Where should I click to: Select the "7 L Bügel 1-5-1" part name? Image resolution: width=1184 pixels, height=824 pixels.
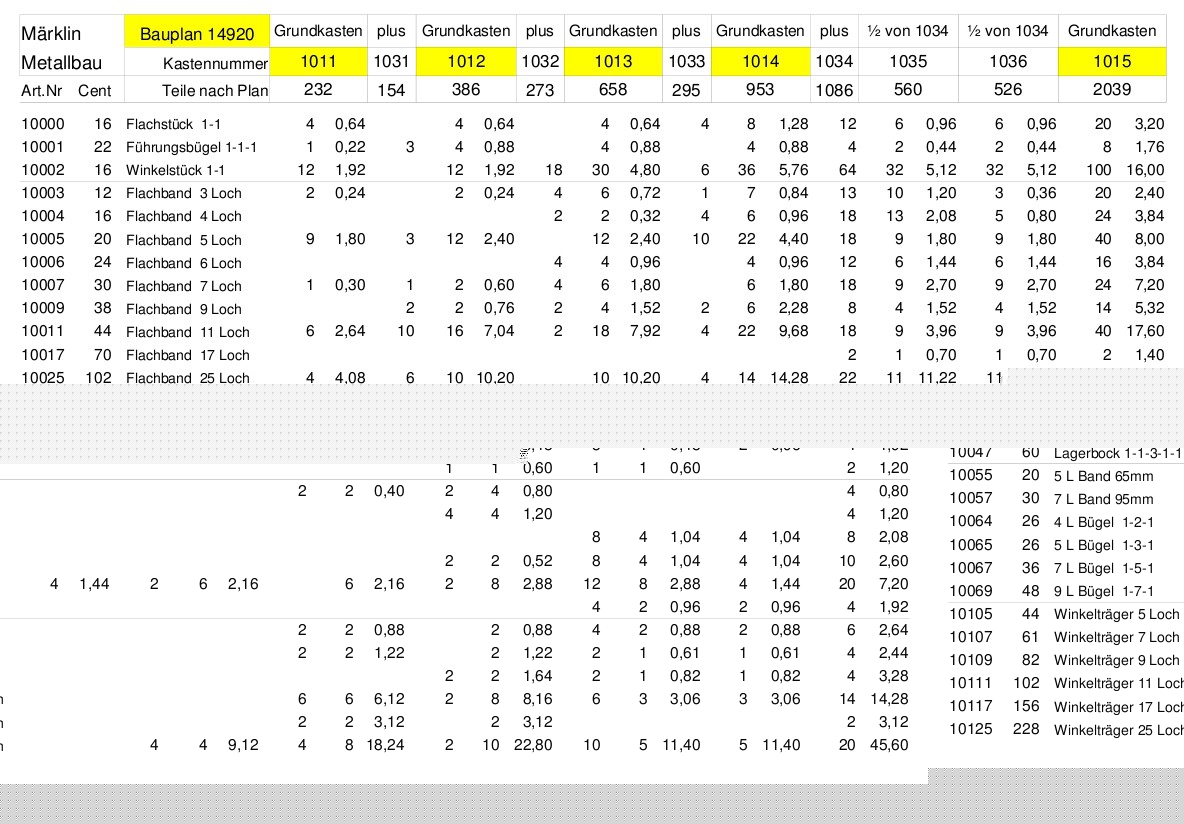[x=1104, y=568]
